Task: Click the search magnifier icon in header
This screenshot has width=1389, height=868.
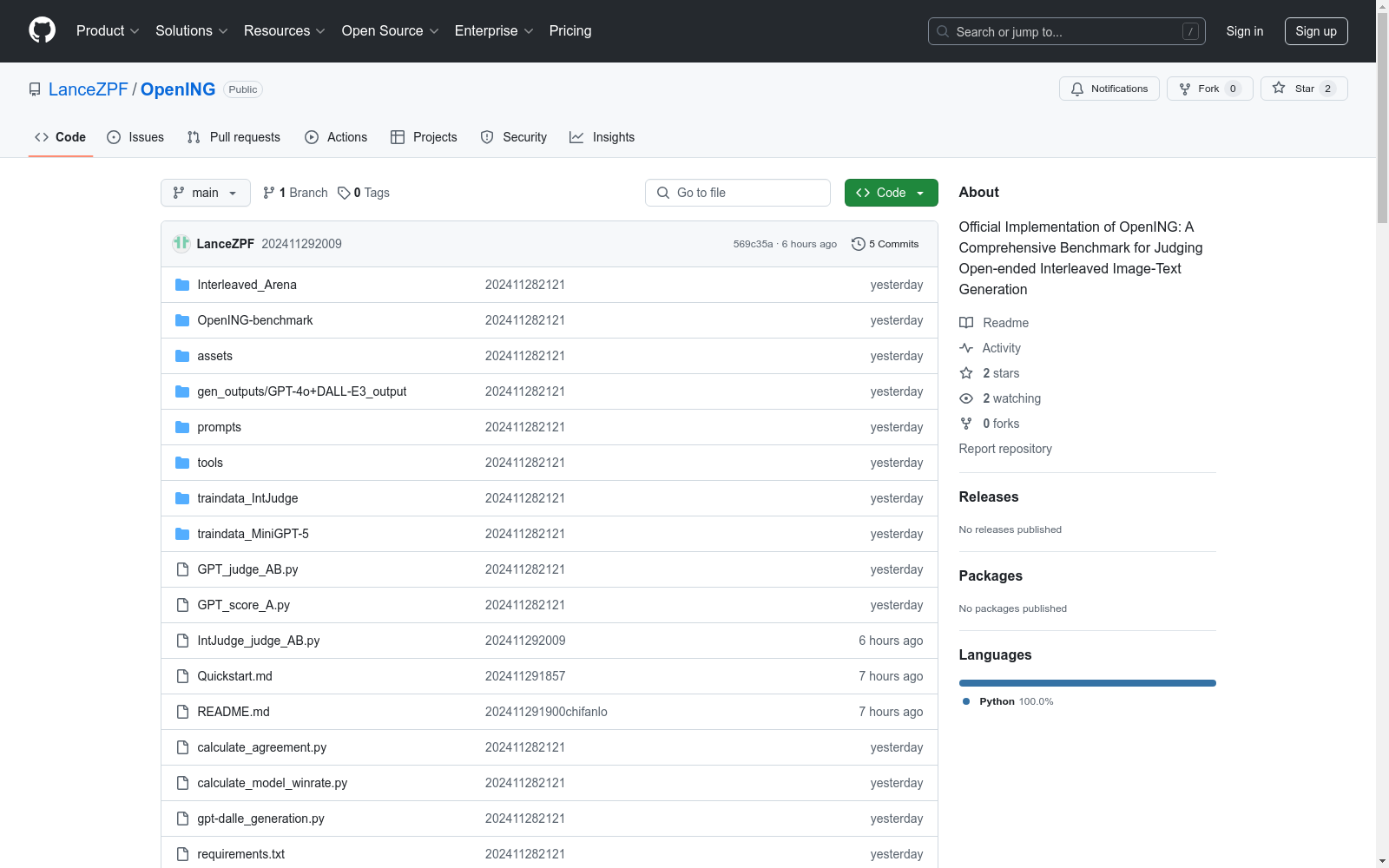Action: point(943,31)
